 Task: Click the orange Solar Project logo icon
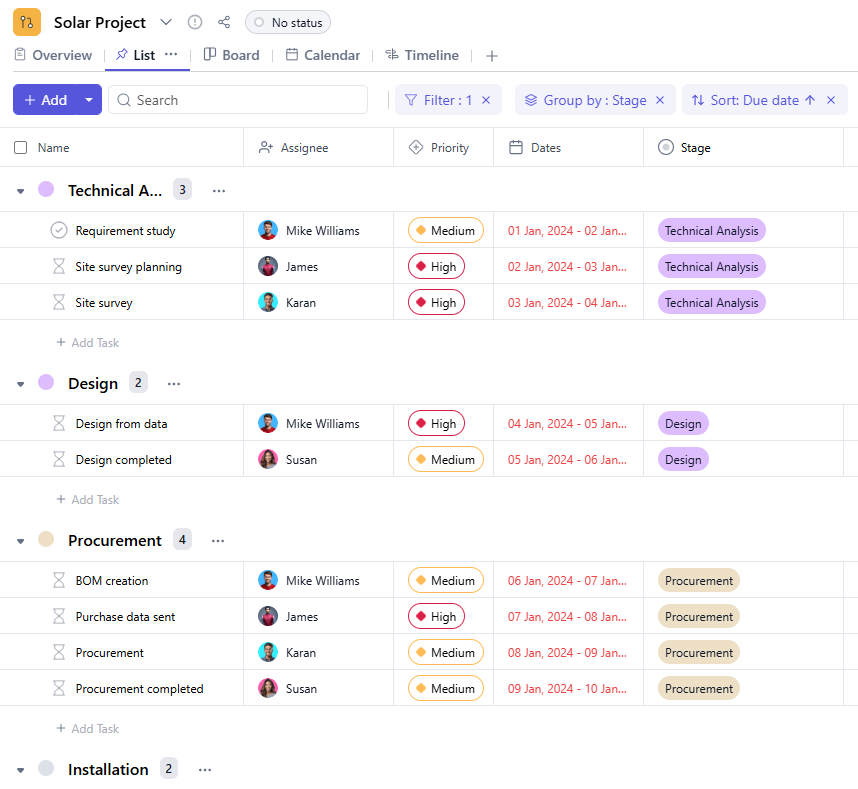[x=27, y=22]
